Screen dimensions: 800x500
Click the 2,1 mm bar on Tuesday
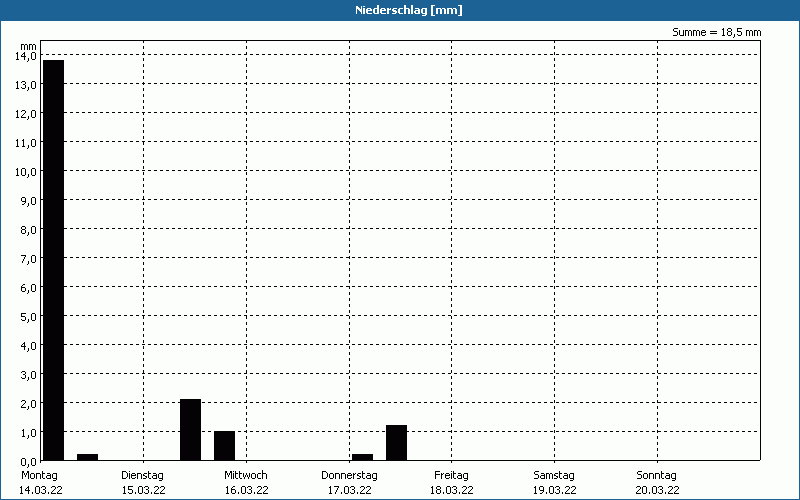click(x=190, y=430)
